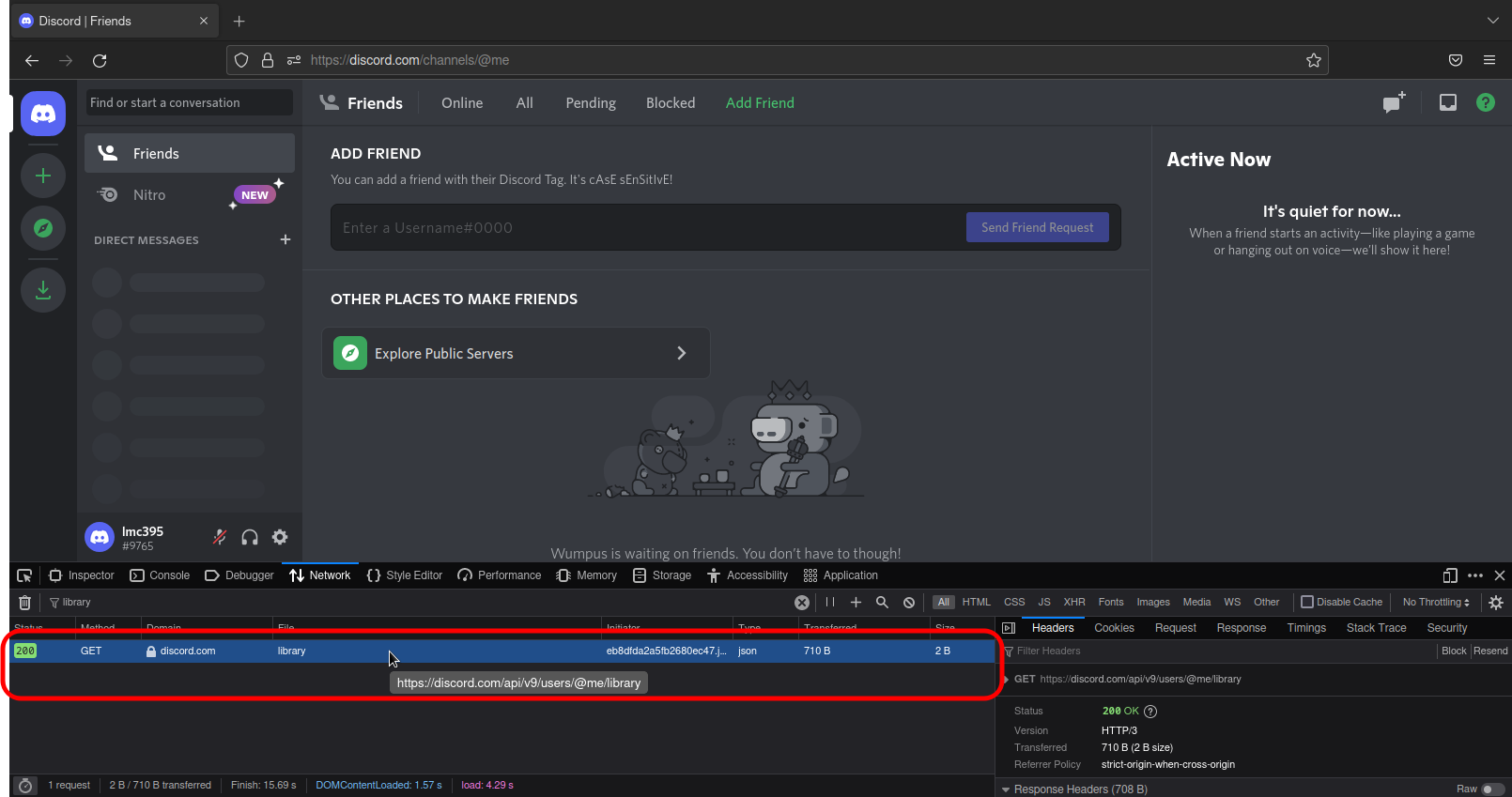Show Response tab of request
This screenshot has width=1512, height=797.
1242,628
